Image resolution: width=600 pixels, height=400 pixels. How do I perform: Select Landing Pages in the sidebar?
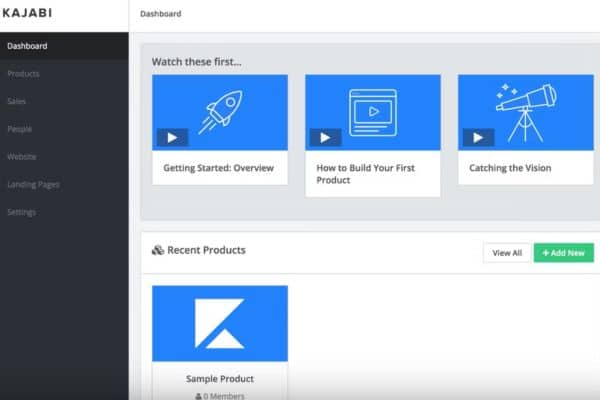(64, 184)
